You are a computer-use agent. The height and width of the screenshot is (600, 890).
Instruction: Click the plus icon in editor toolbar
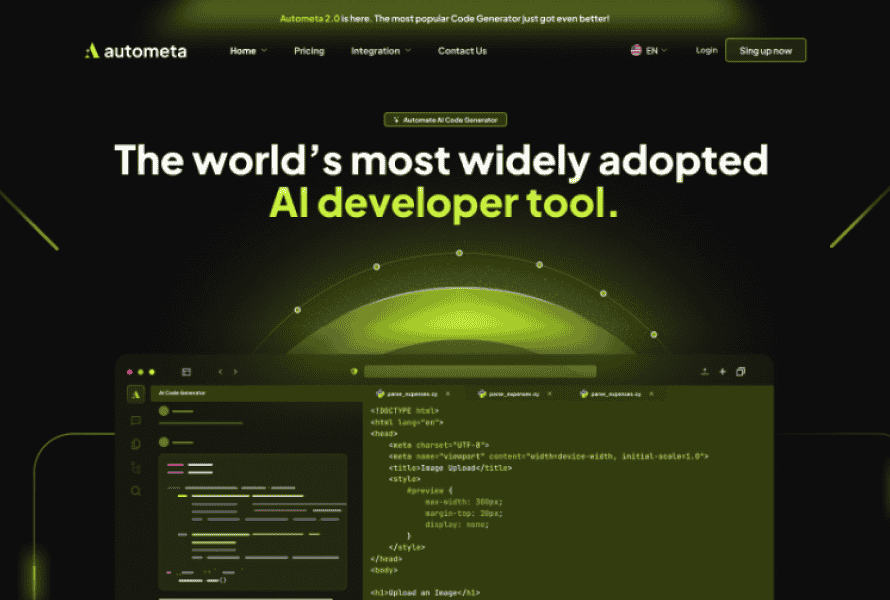point(722,372)
